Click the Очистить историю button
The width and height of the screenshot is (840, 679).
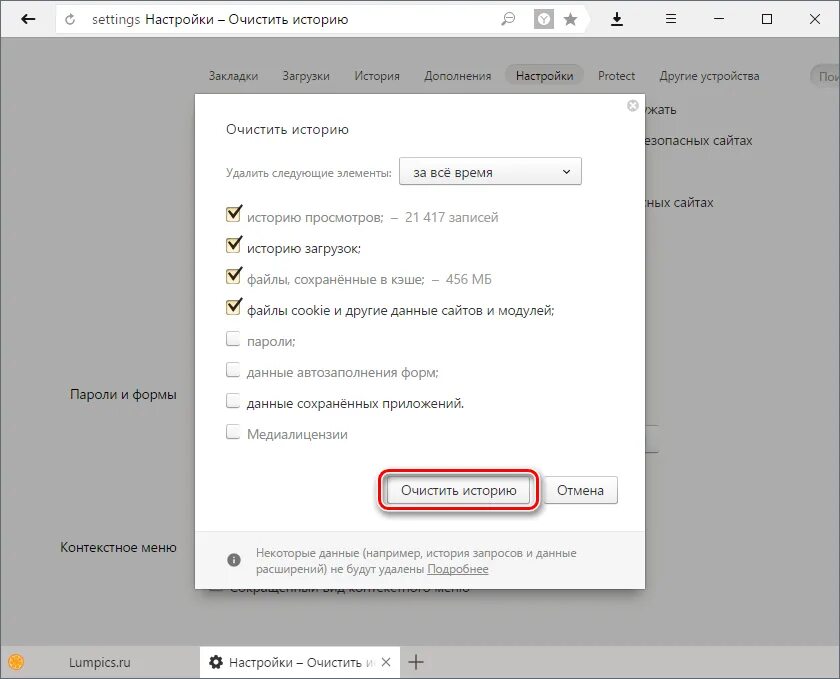point(459,490)
